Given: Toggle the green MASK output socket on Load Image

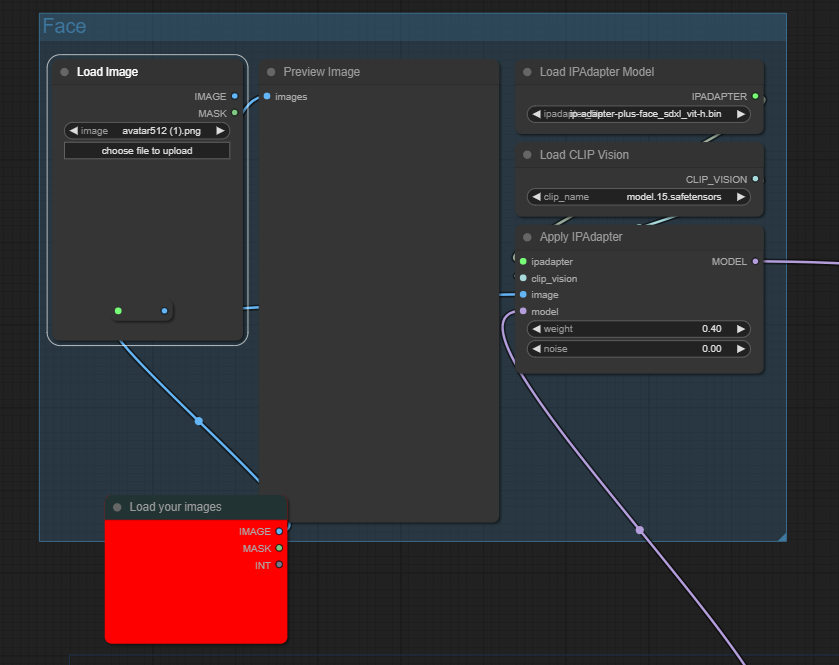Looking at the screenshot, I should (x=236, y=113).
